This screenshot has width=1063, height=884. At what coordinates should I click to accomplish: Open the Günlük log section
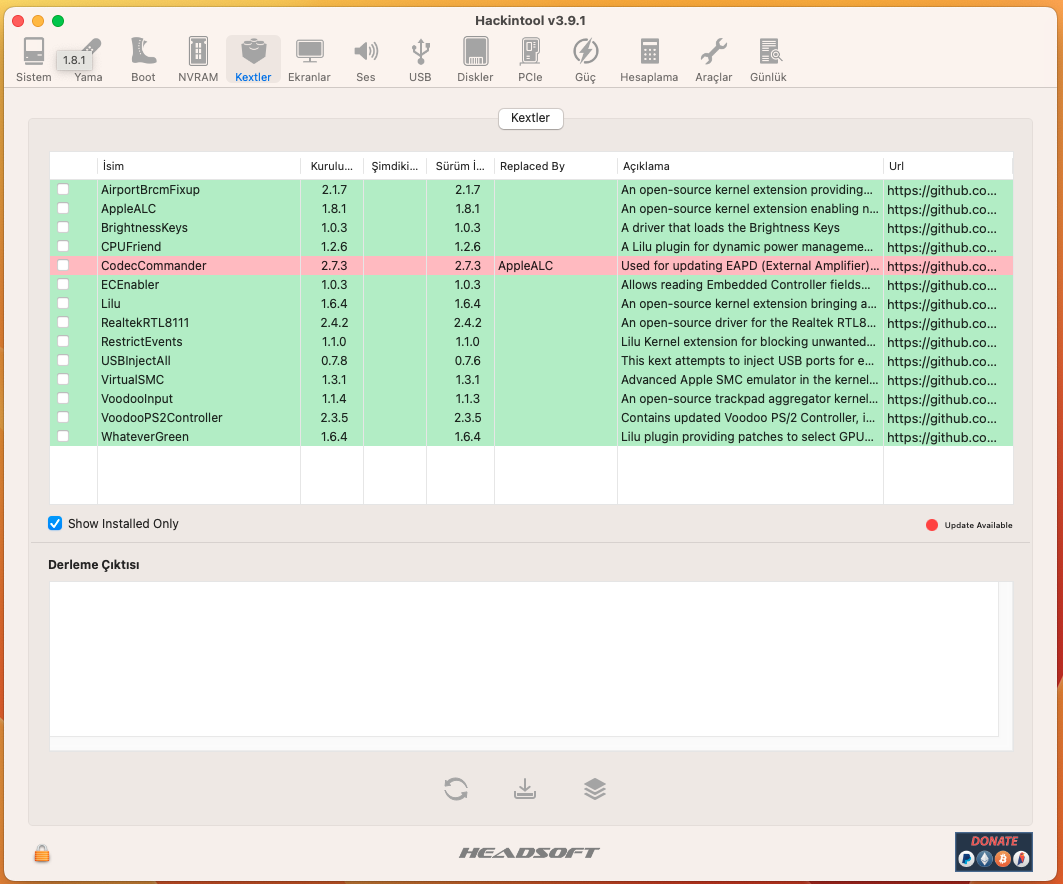[768, 60]
